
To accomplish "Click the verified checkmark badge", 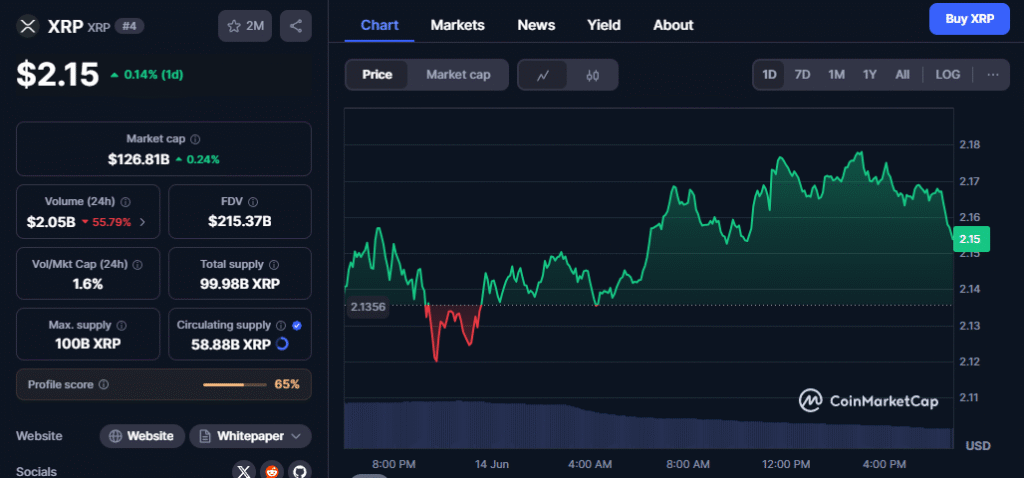I will (297, 325).
